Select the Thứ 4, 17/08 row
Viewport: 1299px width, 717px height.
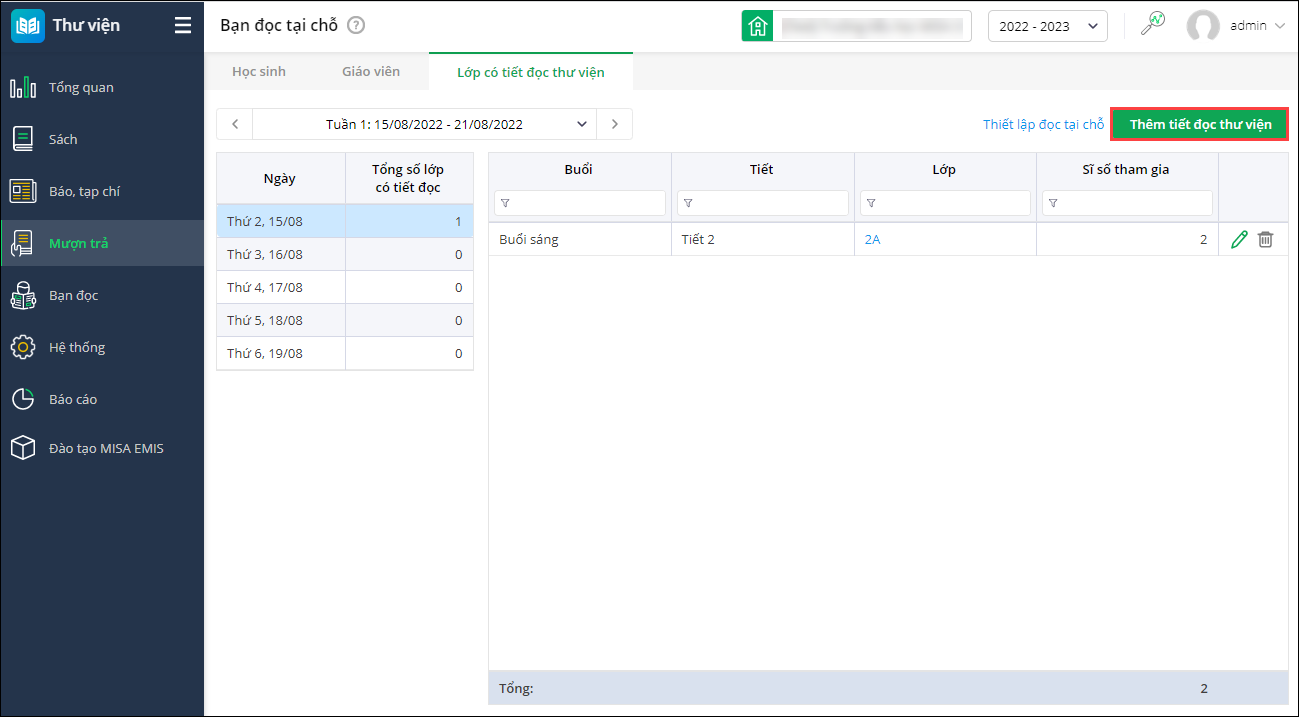pyautogui.click(x=345, y=287)
